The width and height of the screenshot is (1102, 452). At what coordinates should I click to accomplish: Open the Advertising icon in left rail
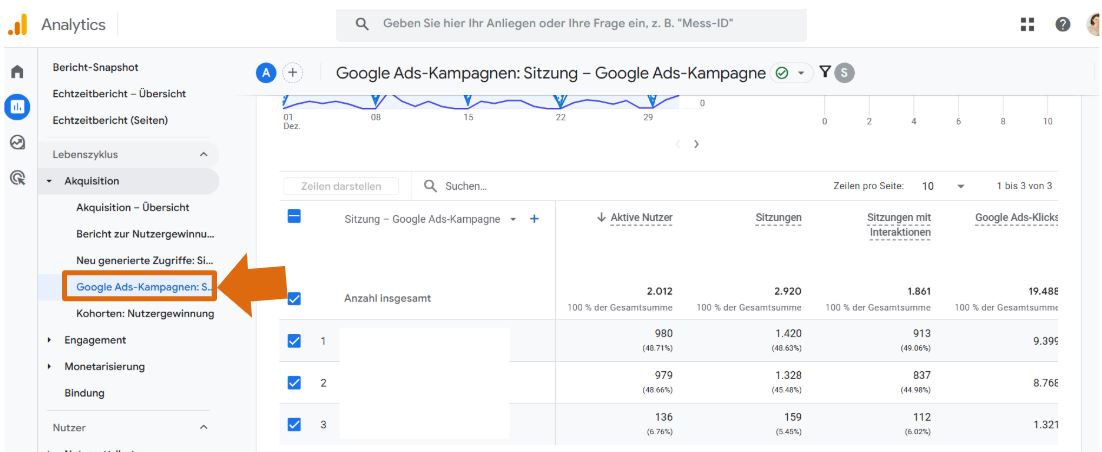click(x=18, y=178)
